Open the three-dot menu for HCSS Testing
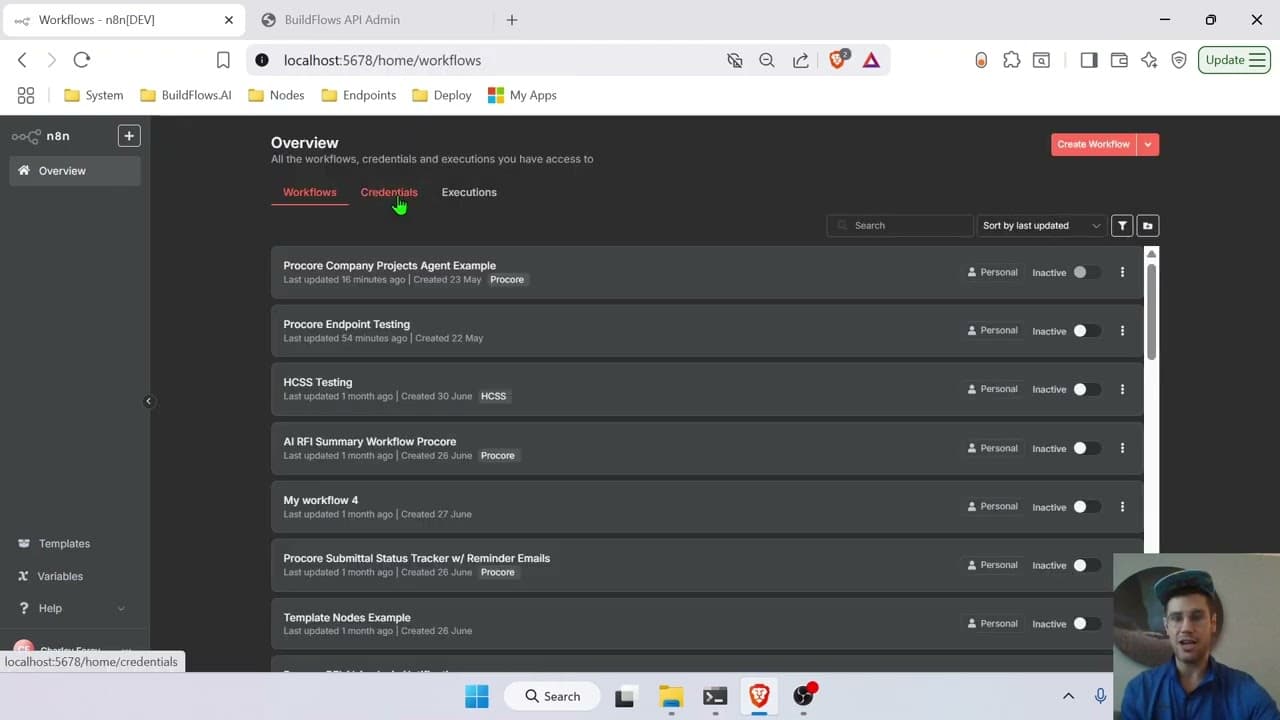Image resolution: width=1280 pixels, height=720 pixels. coord(1122,389)
